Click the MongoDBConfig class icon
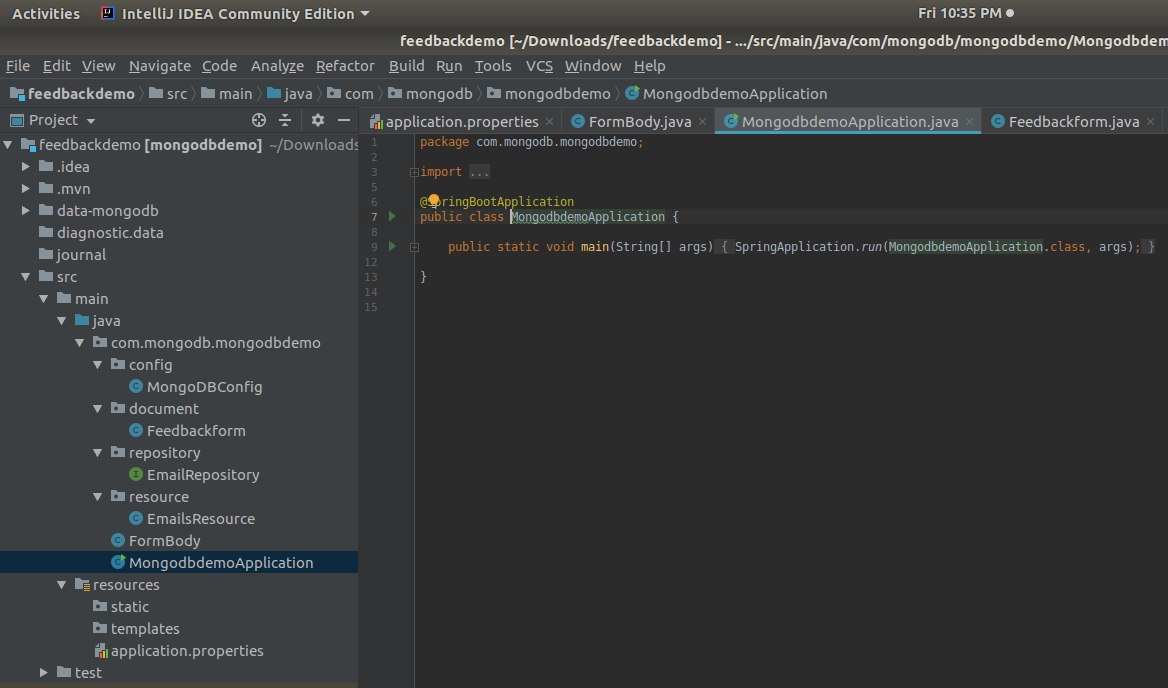The width and height of the screenshot is (1168, 688). (x=136, y=386)
